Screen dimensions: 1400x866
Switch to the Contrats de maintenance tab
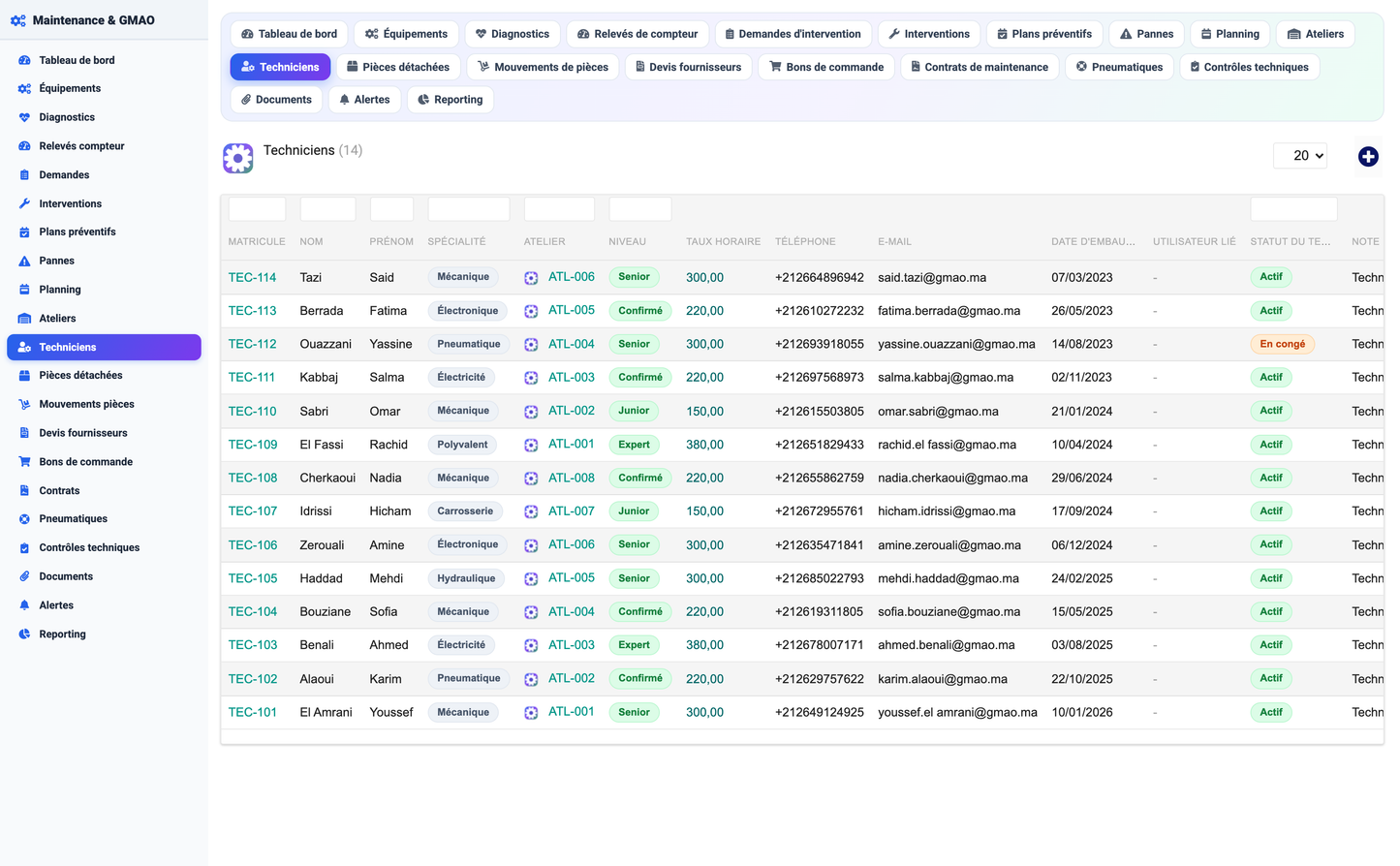[x=979, y=67]
